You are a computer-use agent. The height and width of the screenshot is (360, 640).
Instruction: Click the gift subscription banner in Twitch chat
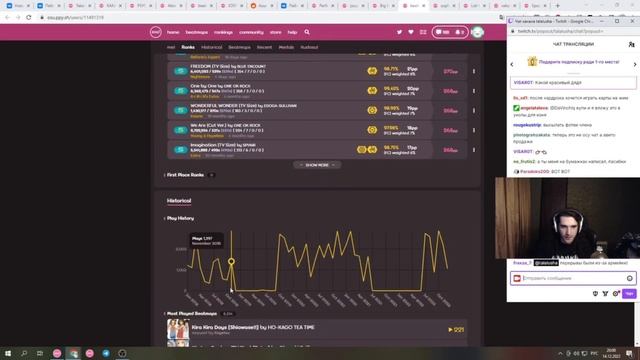coord(573,62)
